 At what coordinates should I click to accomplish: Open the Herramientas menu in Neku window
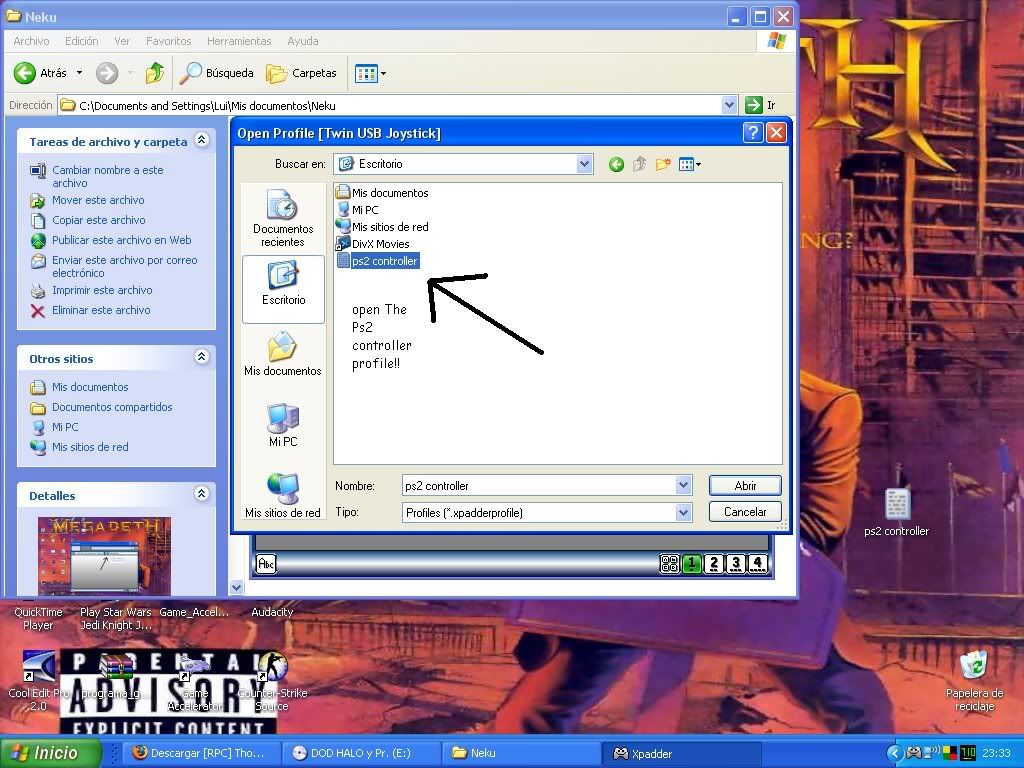click(239, 41)
